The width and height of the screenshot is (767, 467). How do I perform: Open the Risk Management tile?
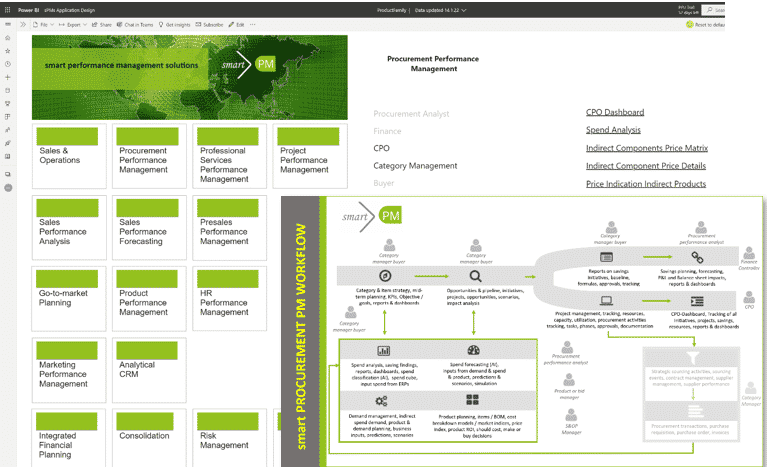coord(229,438)
